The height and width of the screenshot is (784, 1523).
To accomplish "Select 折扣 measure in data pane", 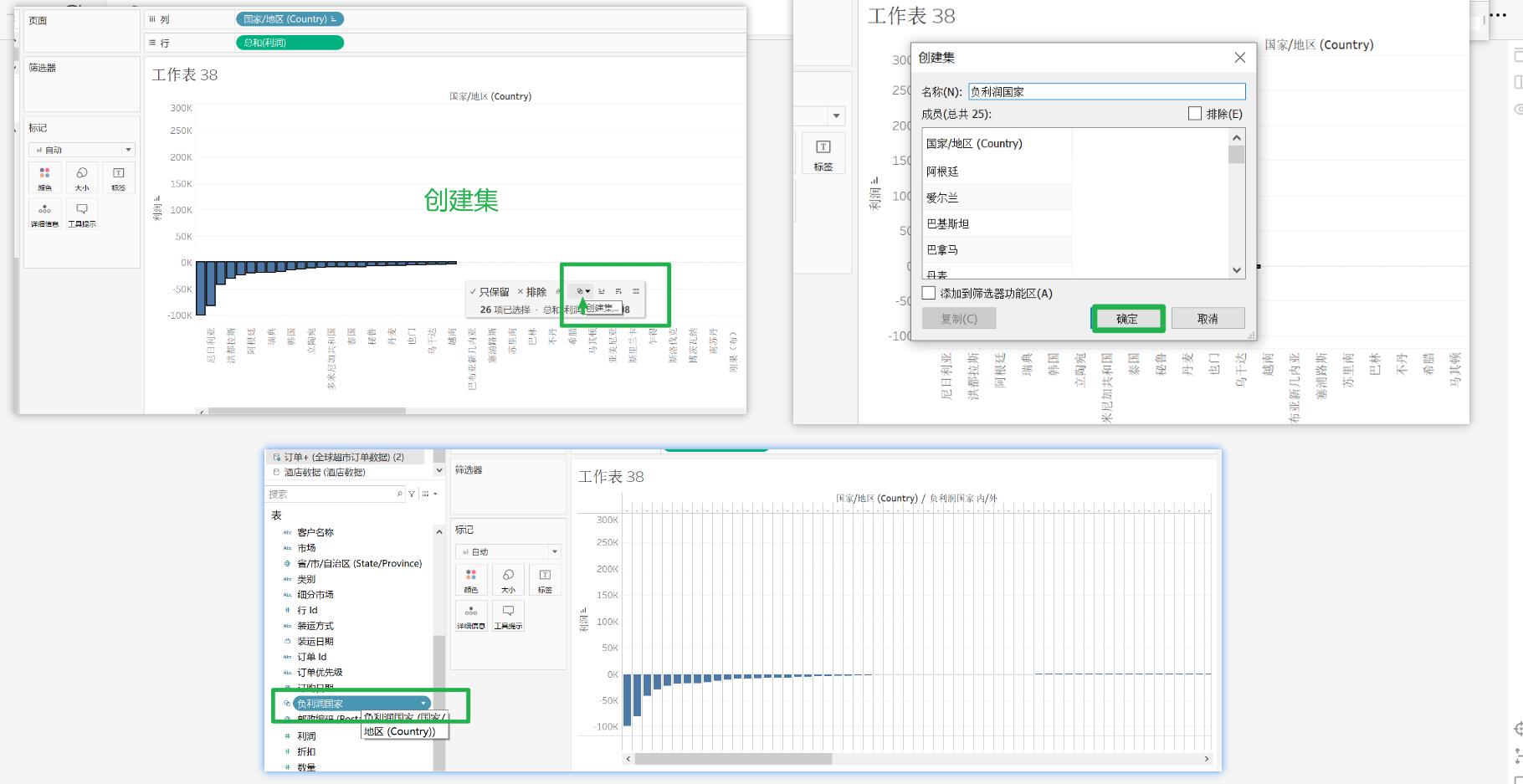I will coord(306,751).
